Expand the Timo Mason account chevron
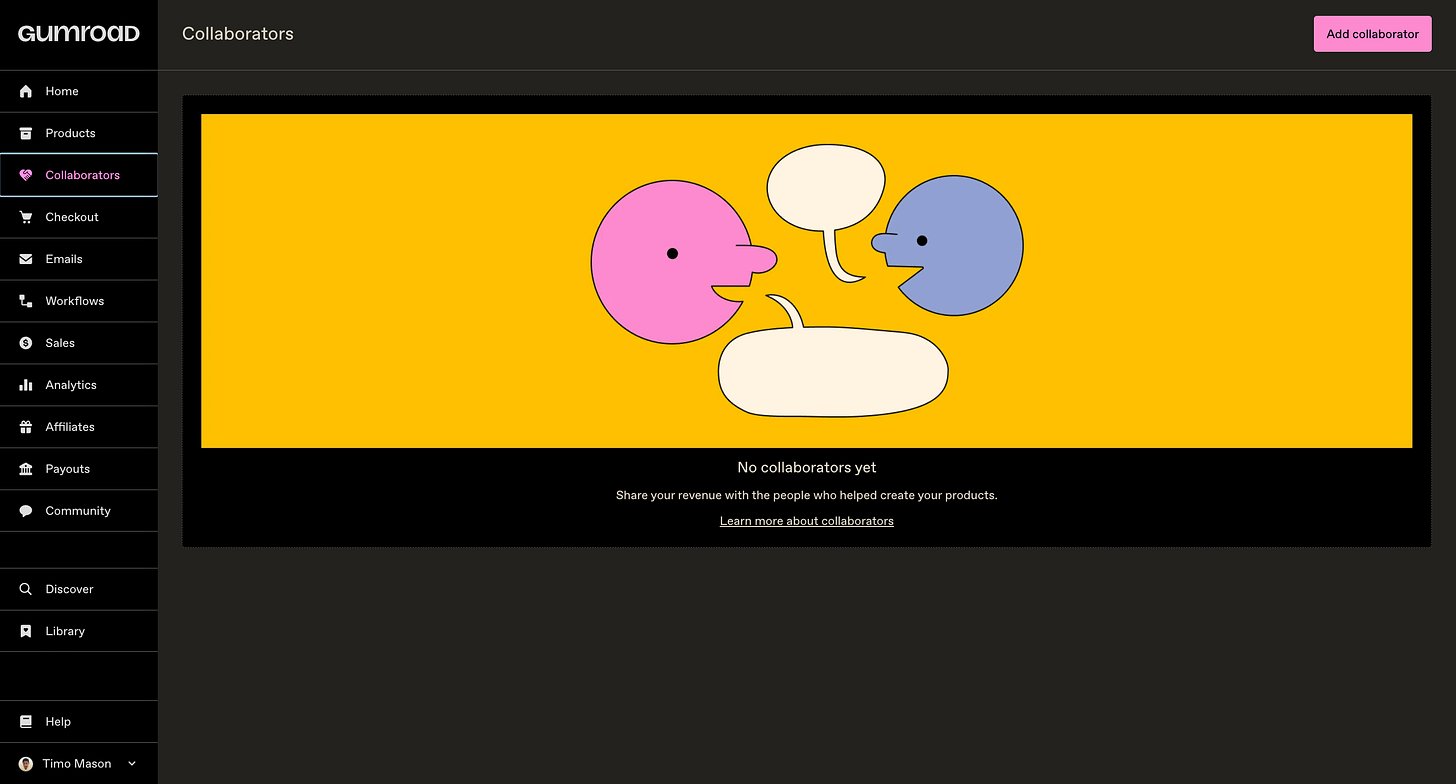 [x=132, y=764]
